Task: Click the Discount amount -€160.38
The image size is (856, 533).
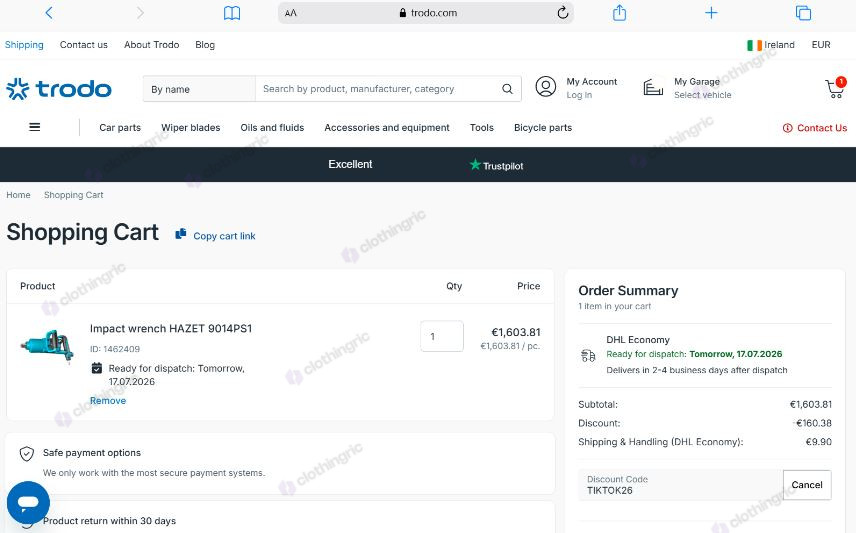Action: (812, 423)
